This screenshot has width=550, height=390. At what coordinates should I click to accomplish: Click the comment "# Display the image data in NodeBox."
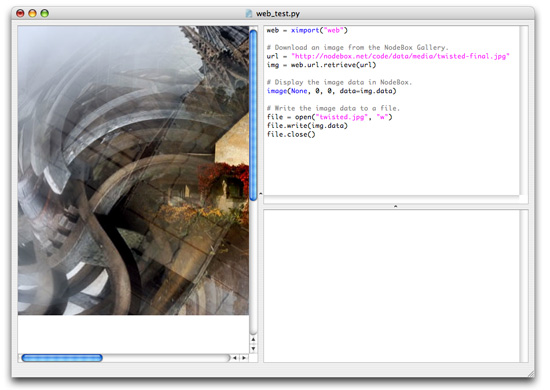(339, 82)
